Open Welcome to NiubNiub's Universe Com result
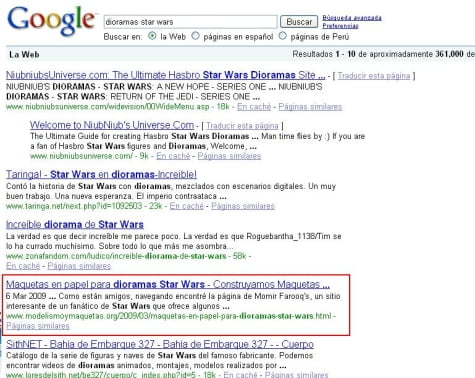The width and height of the screenshot is (475, 378). coord(112,125)
